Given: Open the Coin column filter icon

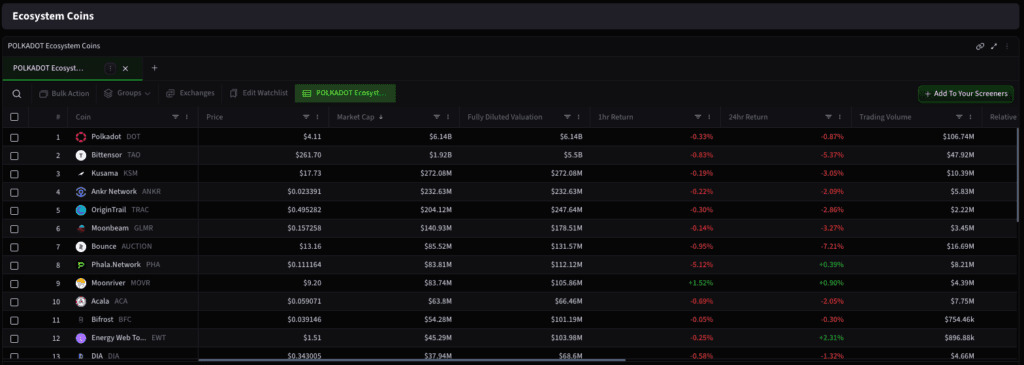Looking at the screenshot, I should coord(175,117).
